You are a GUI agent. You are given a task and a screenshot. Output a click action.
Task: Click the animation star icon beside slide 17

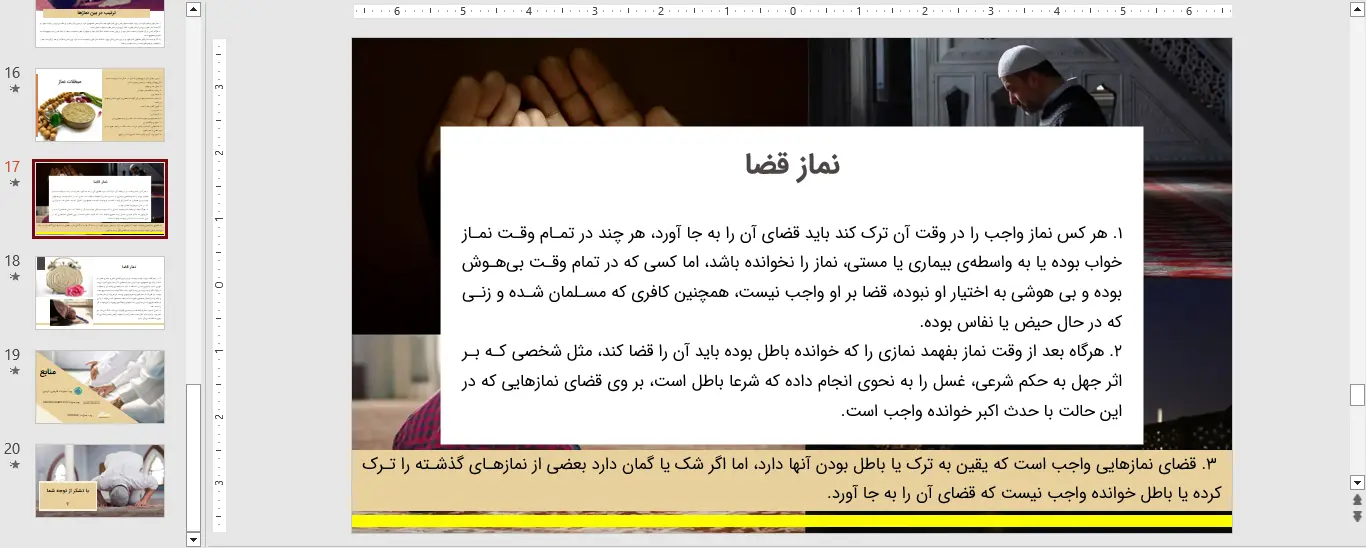click(x=14, y=183)
